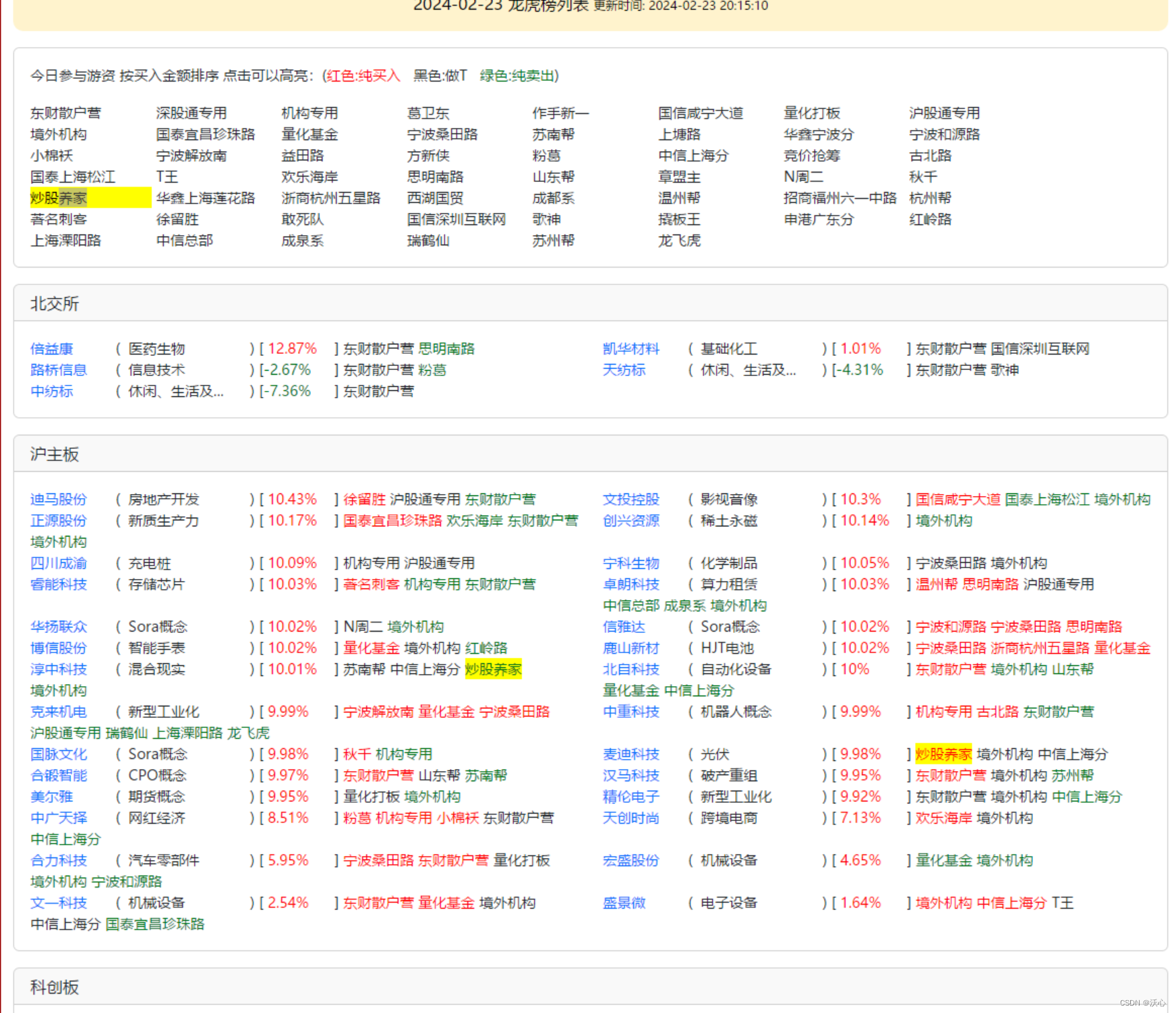Click 沪股通专用 in trader list
Viewport: 1176px width, 1013px height.
[x=944, y=113]
